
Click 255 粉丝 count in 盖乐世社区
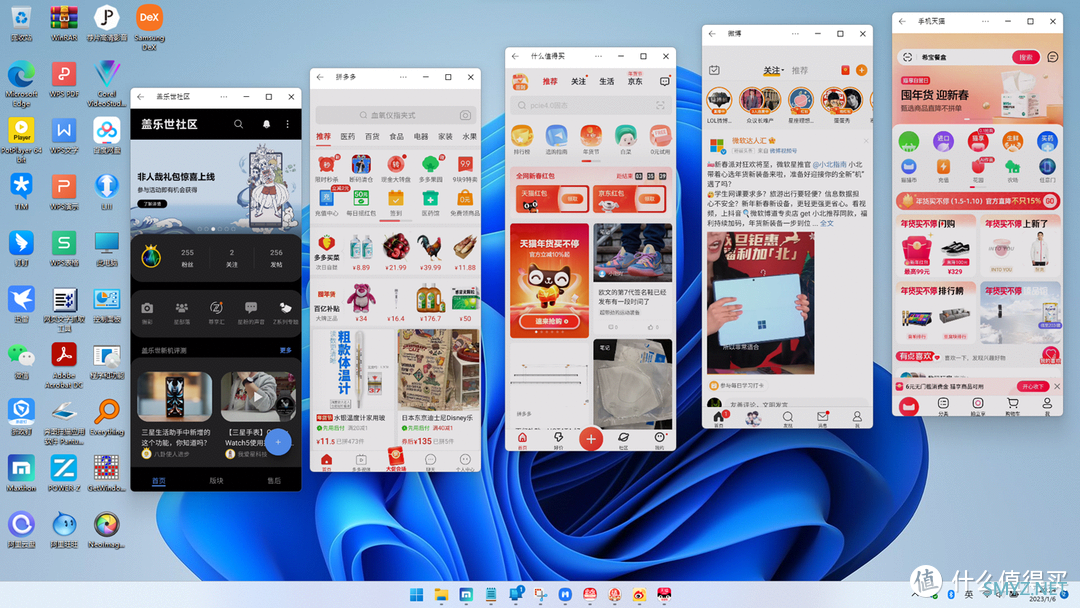(x=187, y=258)
